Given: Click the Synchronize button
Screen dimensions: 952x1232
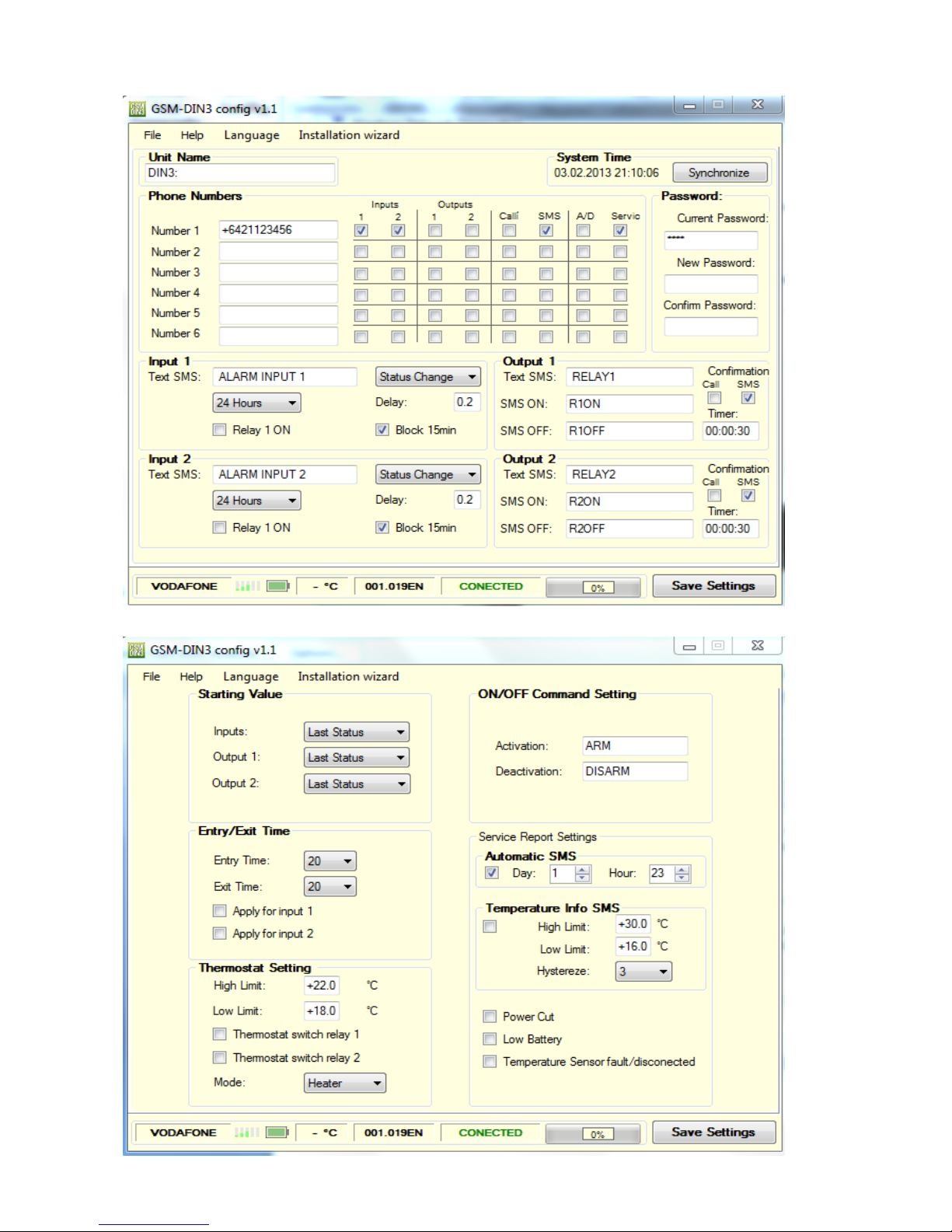Looking at the screenshot, I should click(x=719, y=173).
